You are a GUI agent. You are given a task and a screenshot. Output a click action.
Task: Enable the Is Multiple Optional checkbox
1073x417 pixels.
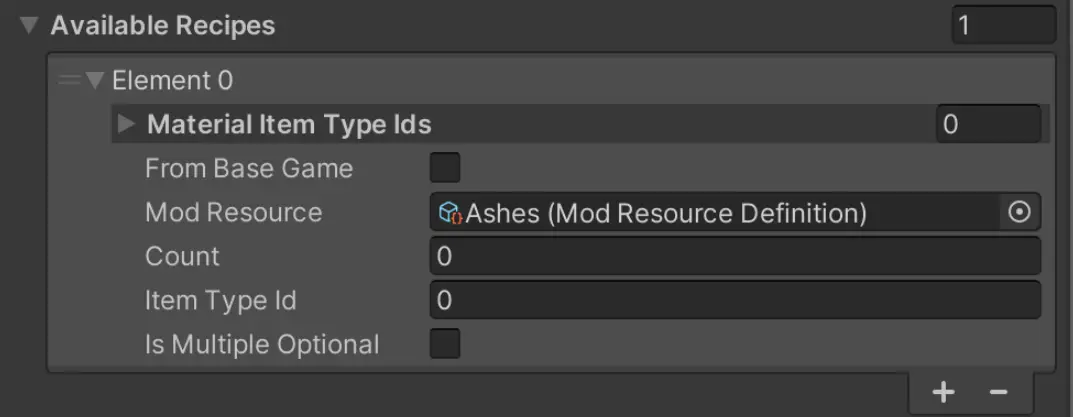(445, 344)
